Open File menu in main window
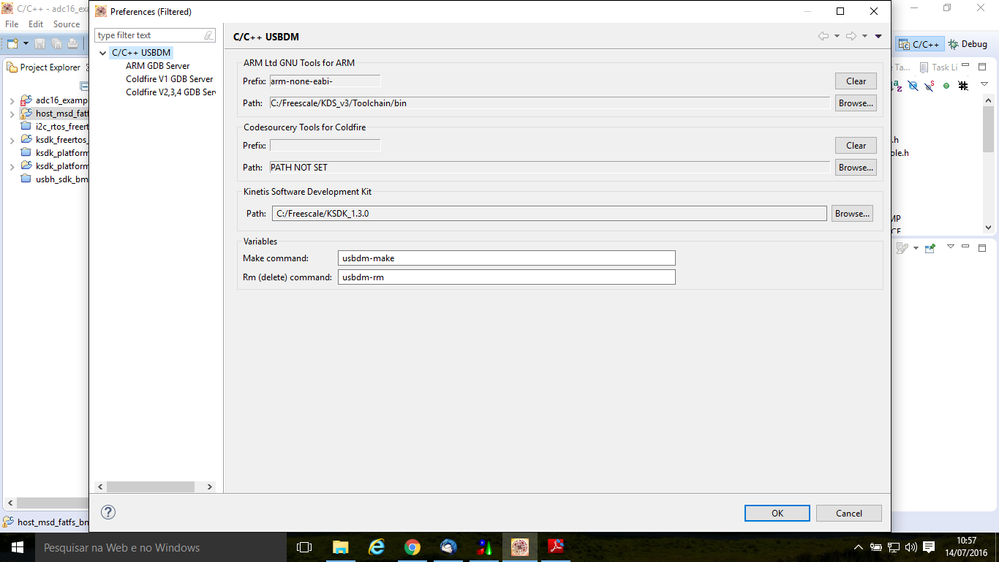This screenshot has width=999, height=562. coord(11,24)
